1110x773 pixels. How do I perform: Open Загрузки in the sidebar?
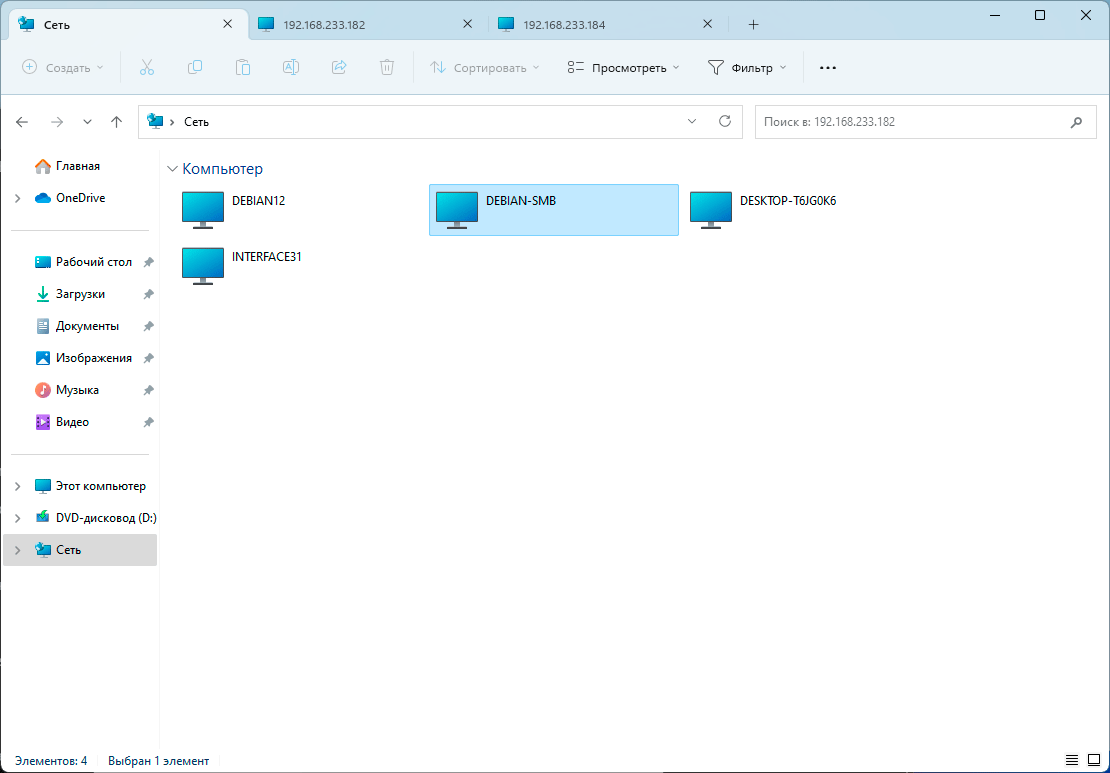pos(80,294)
